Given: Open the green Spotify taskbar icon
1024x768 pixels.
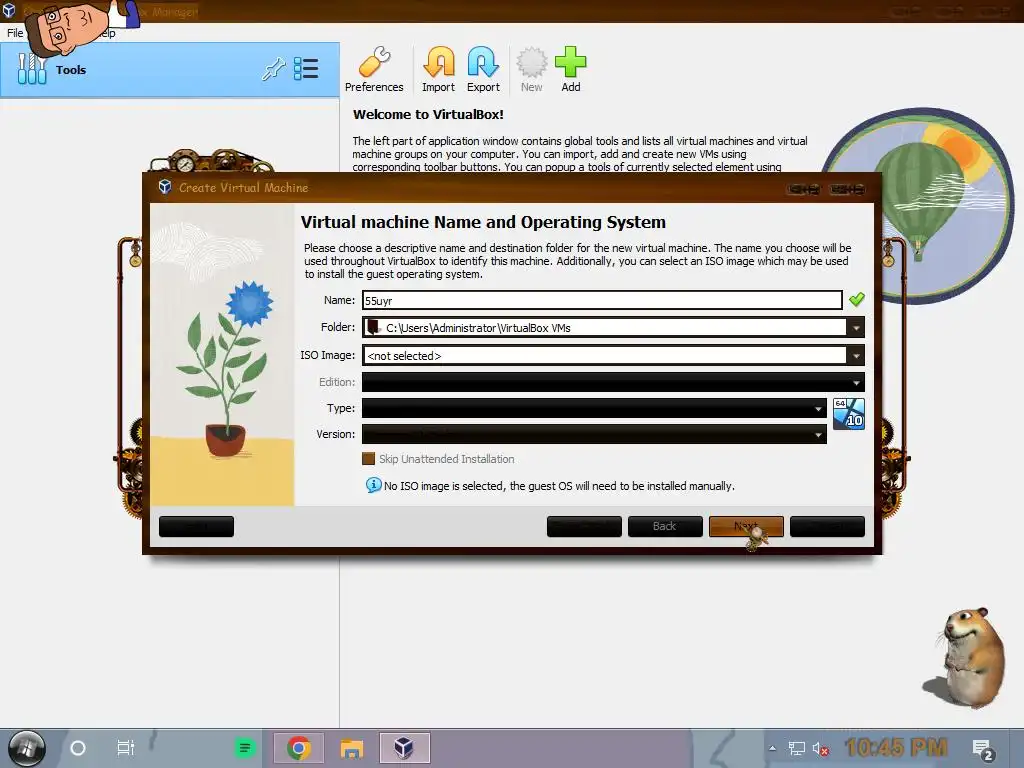Looking at the screenshot, I should coord(245,748).
